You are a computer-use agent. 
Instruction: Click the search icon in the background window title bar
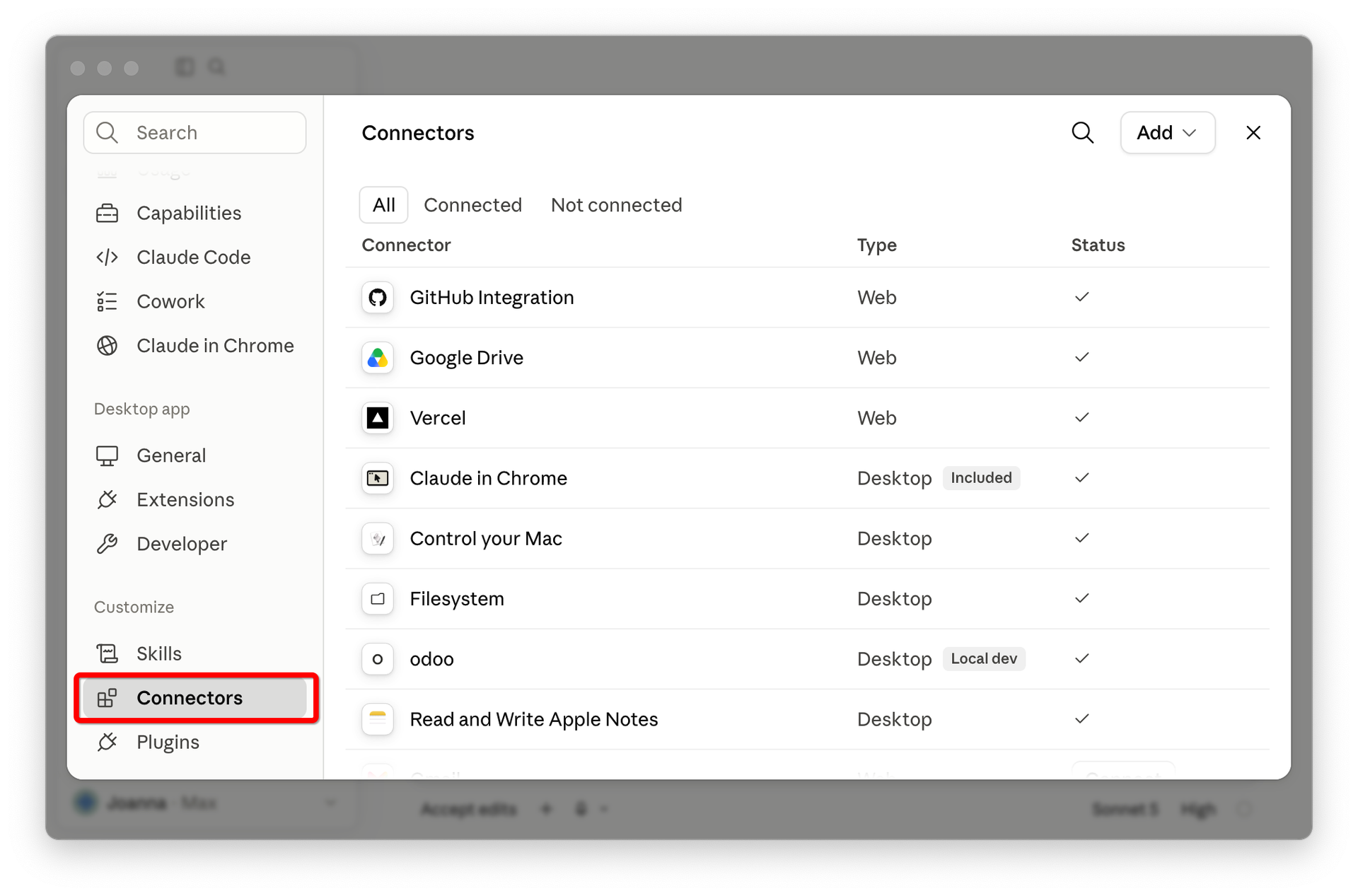click(216, 67)
